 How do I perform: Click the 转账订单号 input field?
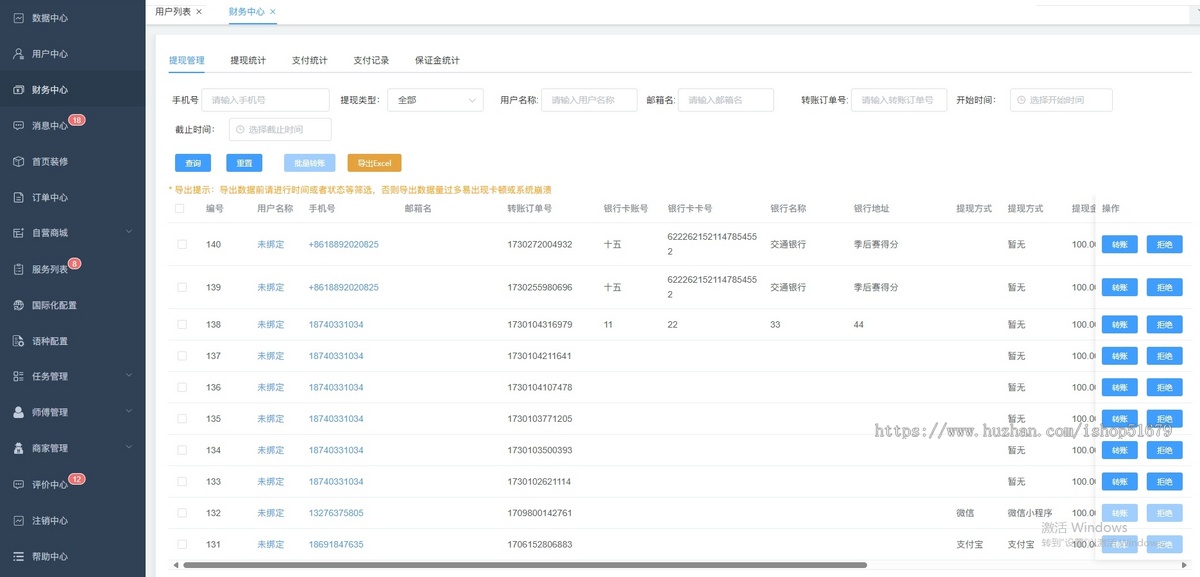click(899, 100)
